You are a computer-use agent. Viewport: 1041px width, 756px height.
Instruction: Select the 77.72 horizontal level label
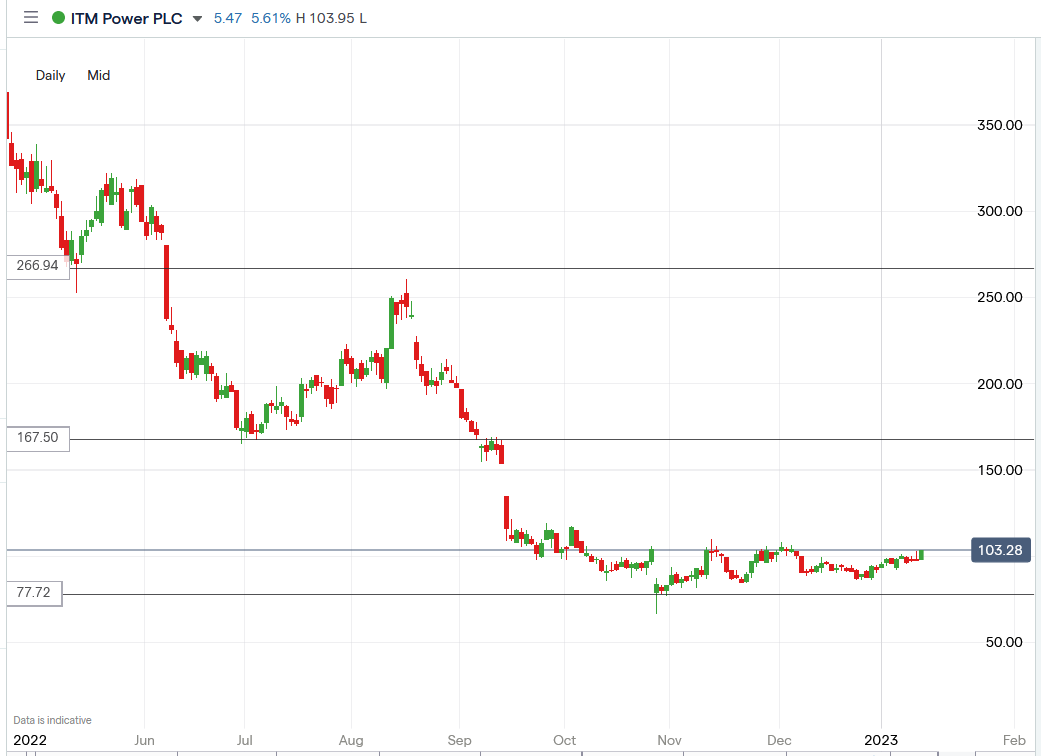click(34, 592)
